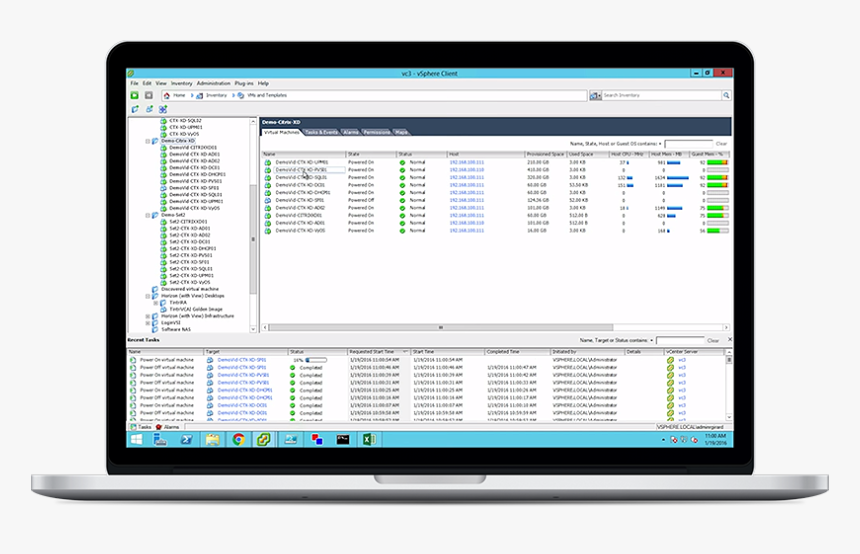Image resolution: width=860 pixels, height=554 pixels.
Task: Open the Inventory menu
Action: pyautogui.click(x=182, y=83)
